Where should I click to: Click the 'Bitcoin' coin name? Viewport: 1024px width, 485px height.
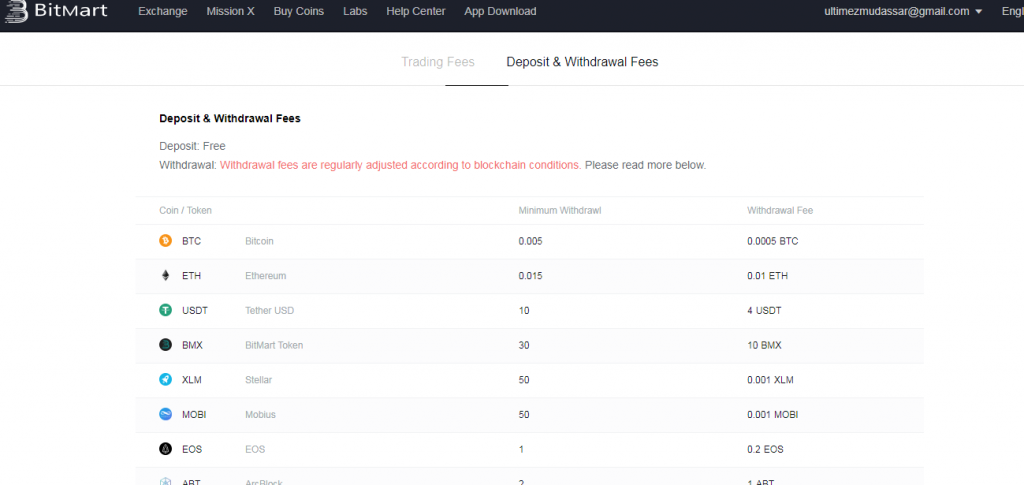pos(259,241)
